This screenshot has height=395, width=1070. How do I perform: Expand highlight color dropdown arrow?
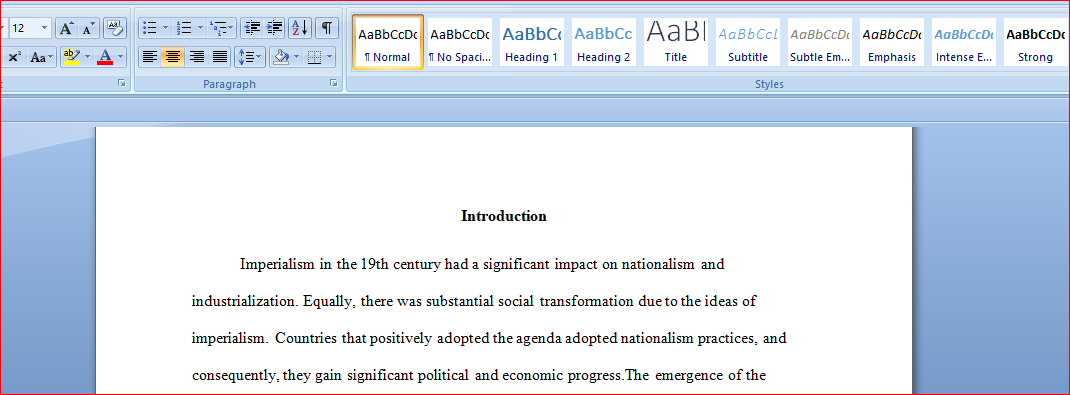pyautogui.click(x=87, y=57)
